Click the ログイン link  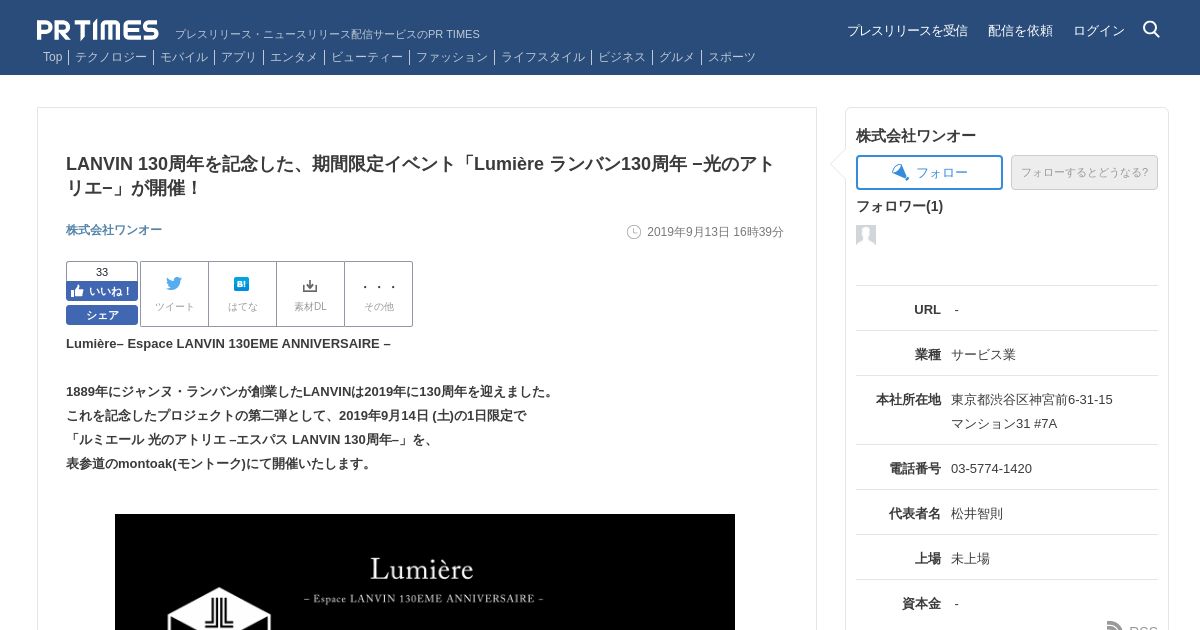point(1099,31)
